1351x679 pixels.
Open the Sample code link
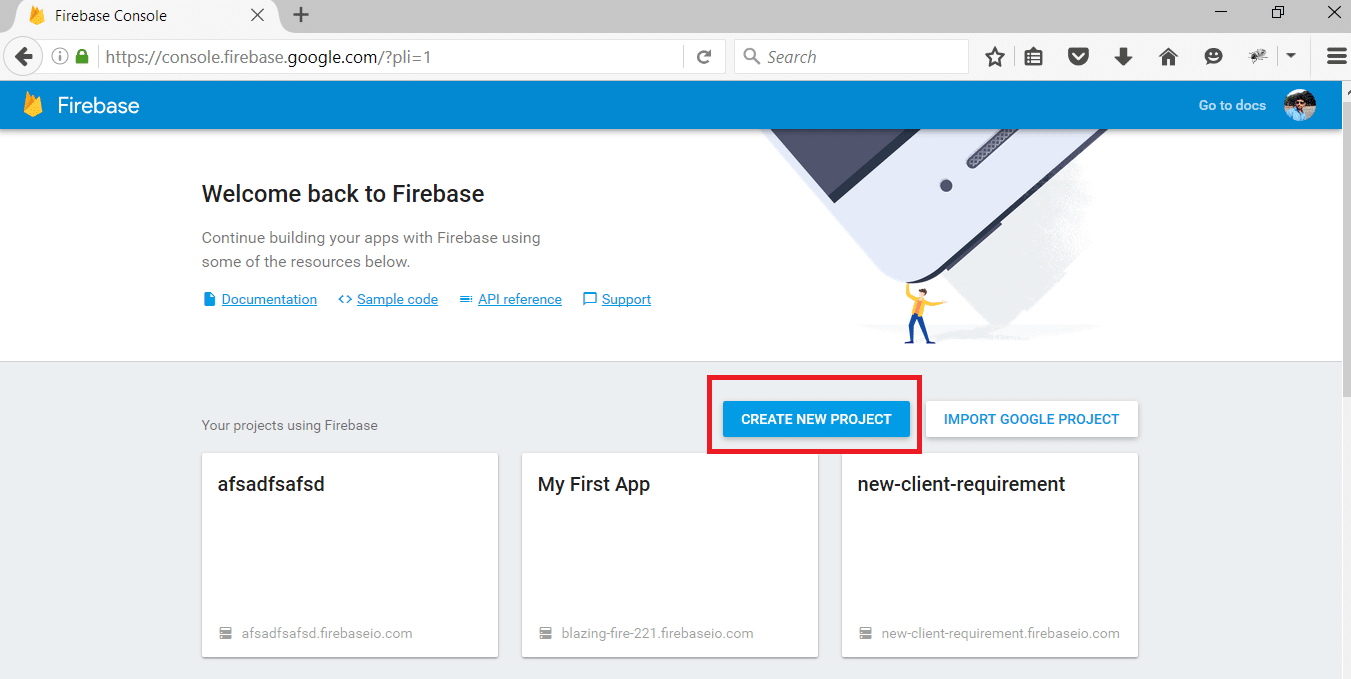coord(397,299)
